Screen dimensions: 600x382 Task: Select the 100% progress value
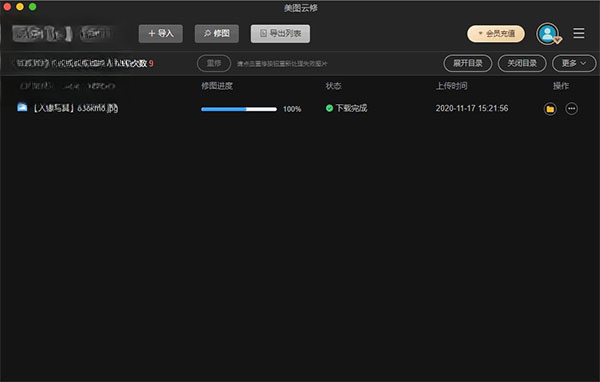[292, 109]
